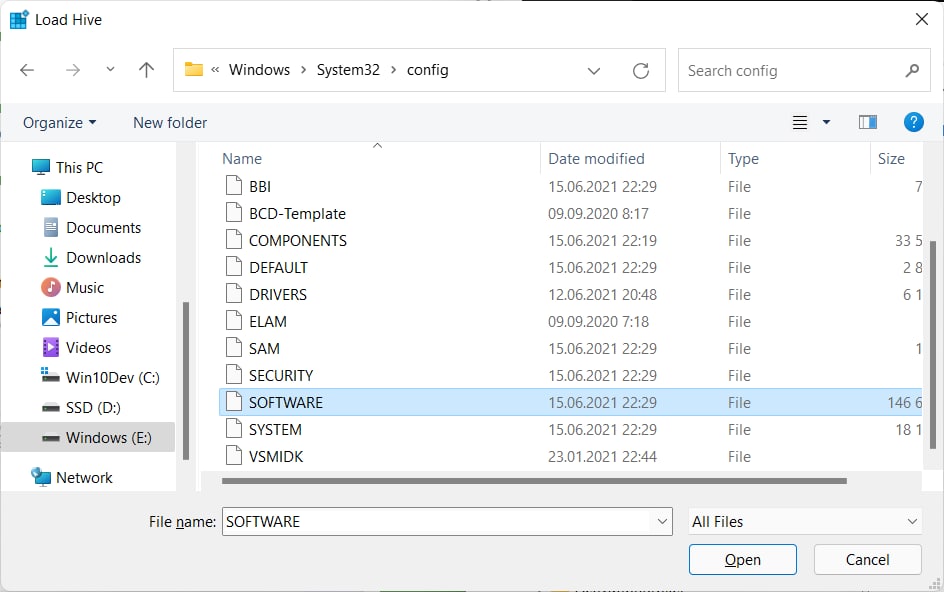Image resolution: width=944 pixels, height=592 pixels.
Task: Create a New folder
Action: (170, 123)
